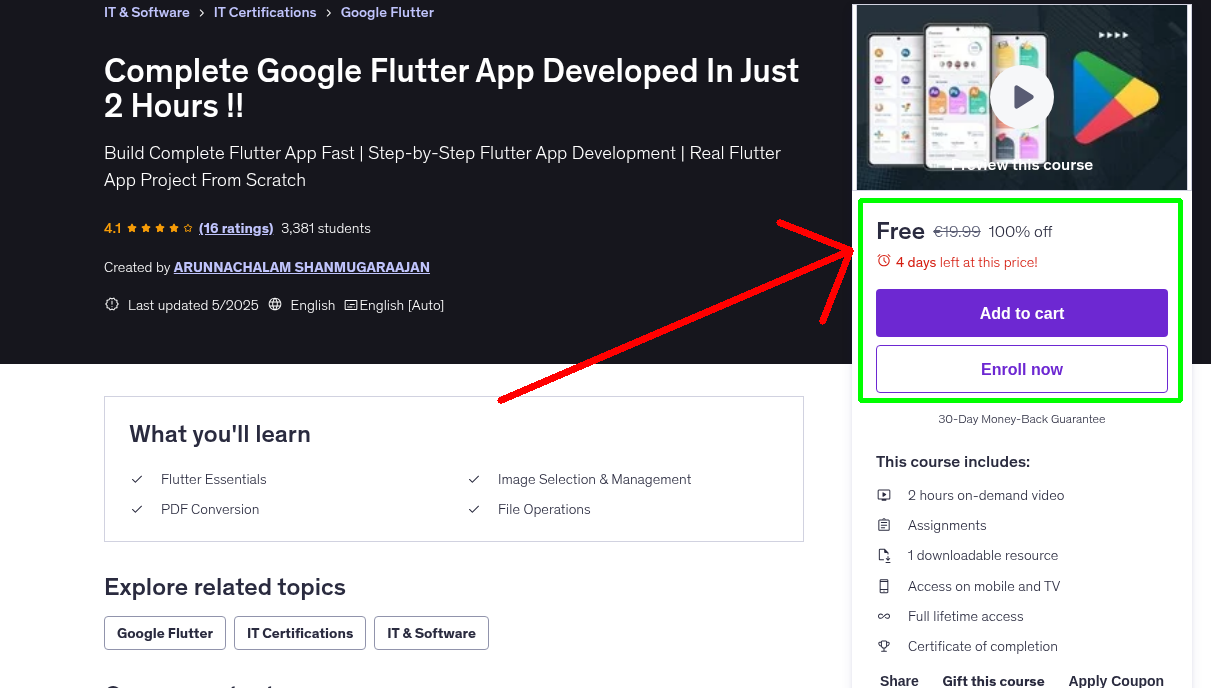
Task: Select Gift this course
Action: [x=993, y=681]
